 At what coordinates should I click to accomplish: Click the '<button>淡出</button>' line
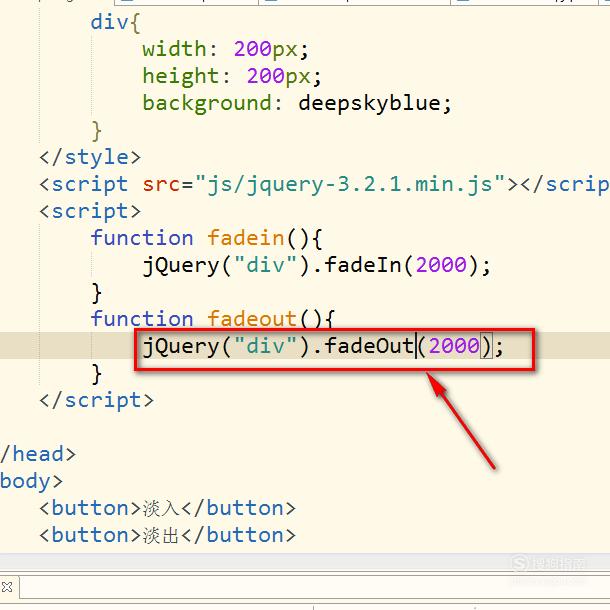[x=168, y=535]
